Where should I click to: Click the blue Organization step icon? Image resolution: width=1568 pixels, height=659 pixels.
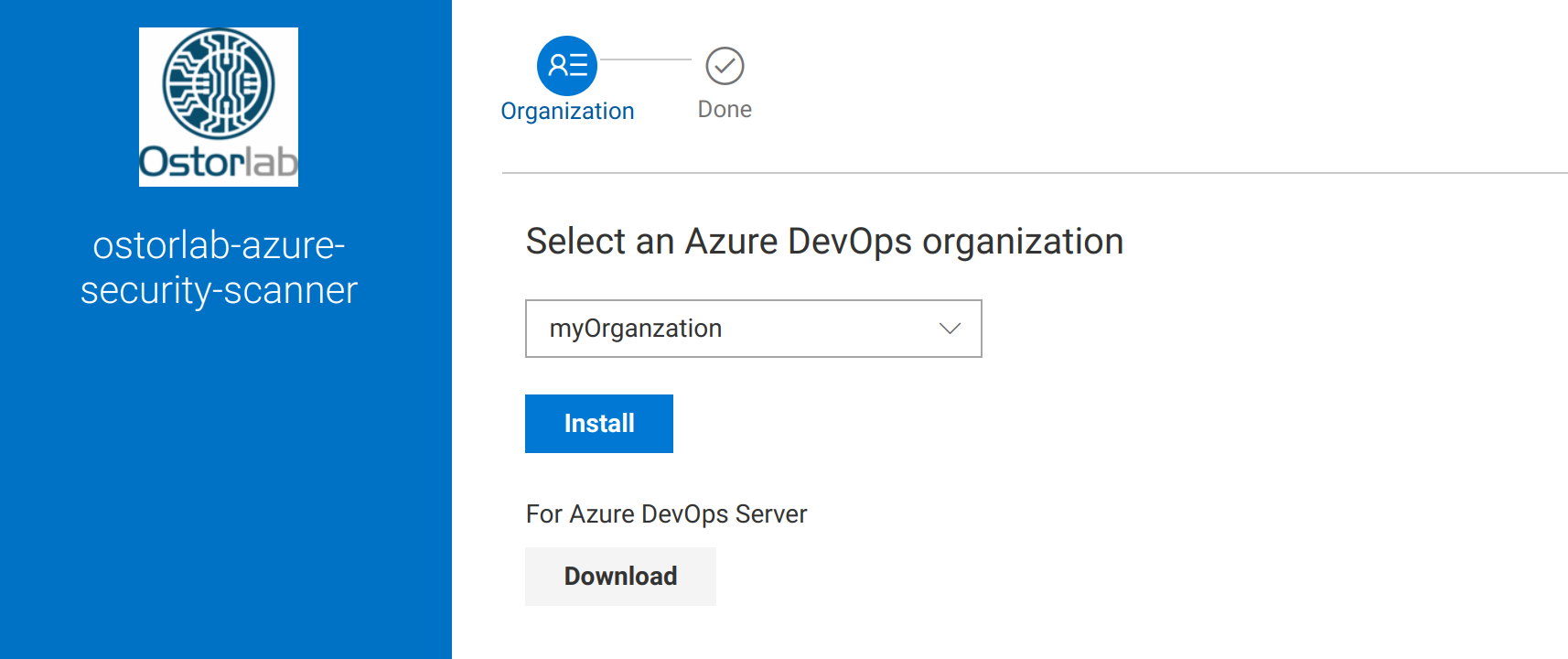(567, 66)
